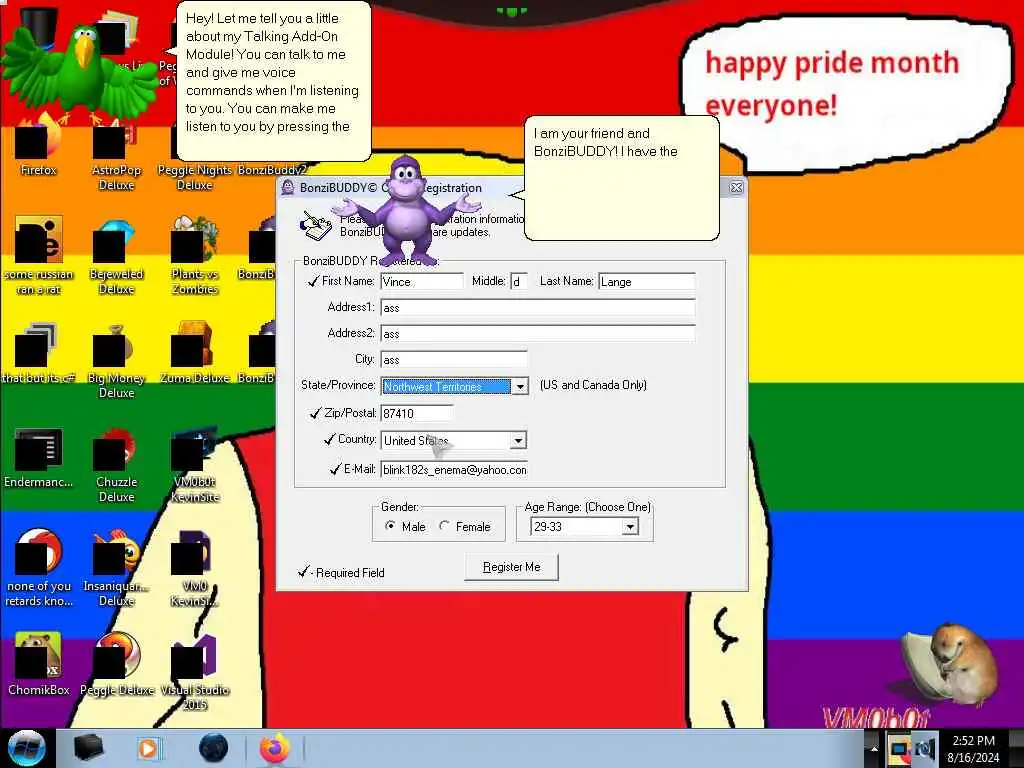Open the Age Range dropdown arrow
Viewport: 1024px width, 768px height.
[x=630, y=526]
